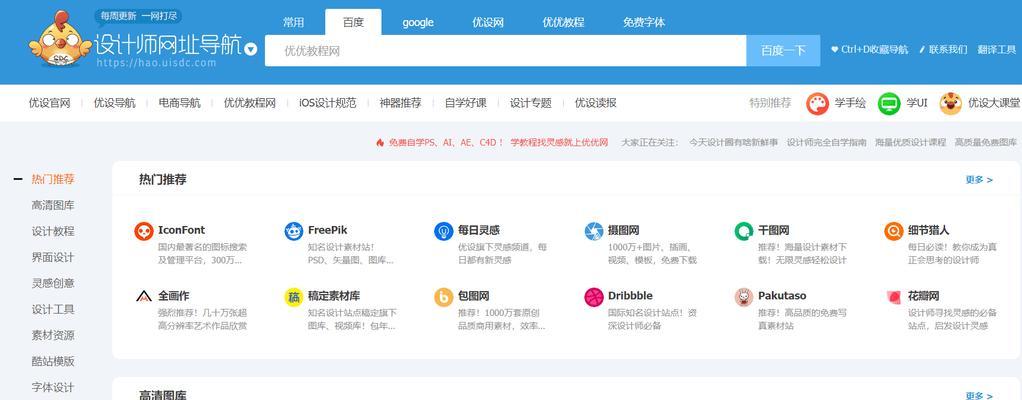Open the FreePik robot icon
This screenshot has width=1022, height=400.
(x=293, y=231)
